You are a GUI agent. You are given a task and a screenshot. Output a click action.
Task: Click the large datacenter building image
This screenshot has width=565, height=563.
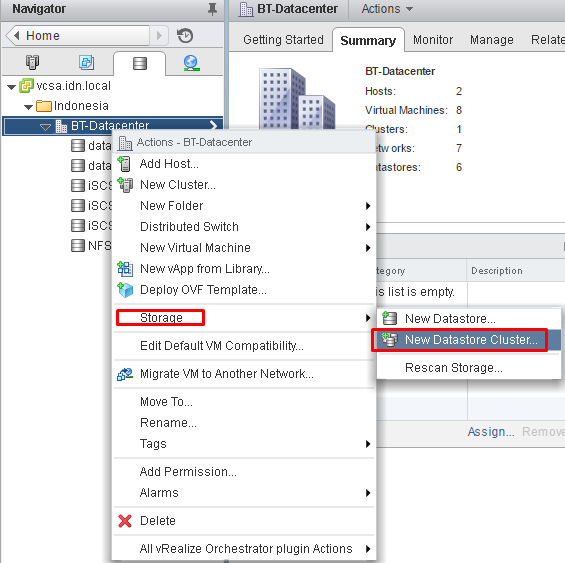pos(297,99)
